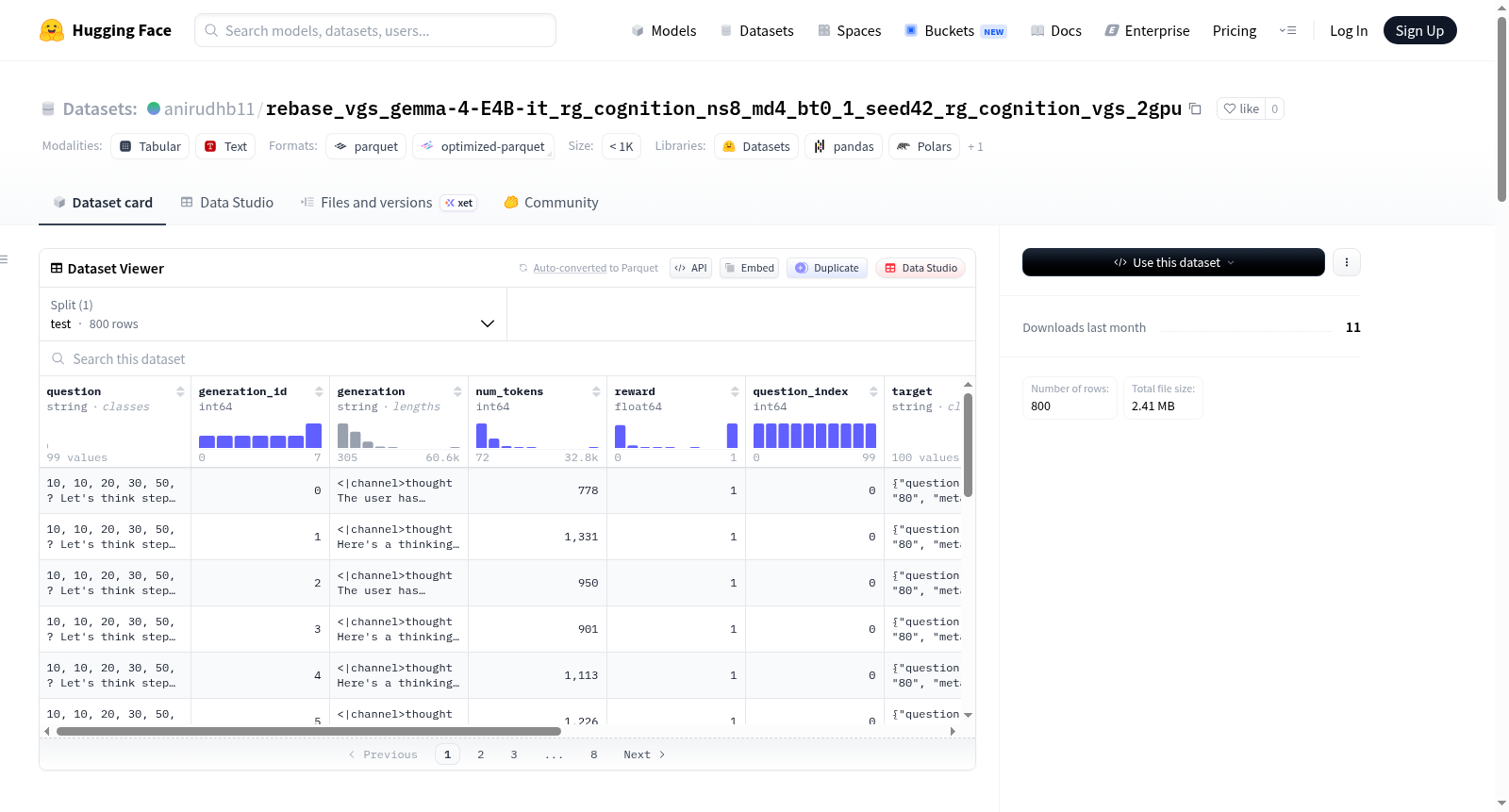Click the Sign Up button

click(1419, 30)
